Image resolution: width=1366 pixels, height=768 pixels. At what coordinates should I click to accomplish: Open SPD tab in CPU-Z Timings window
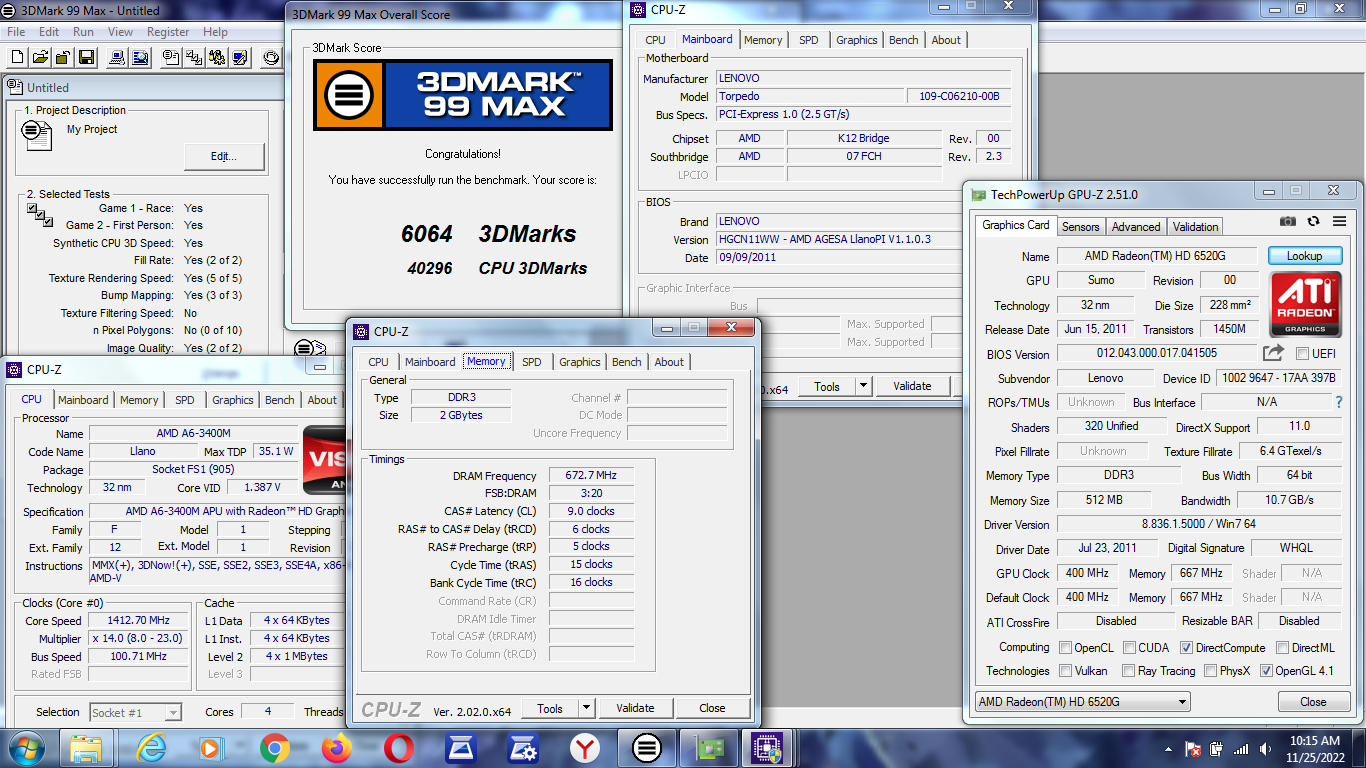coord(532,362)
